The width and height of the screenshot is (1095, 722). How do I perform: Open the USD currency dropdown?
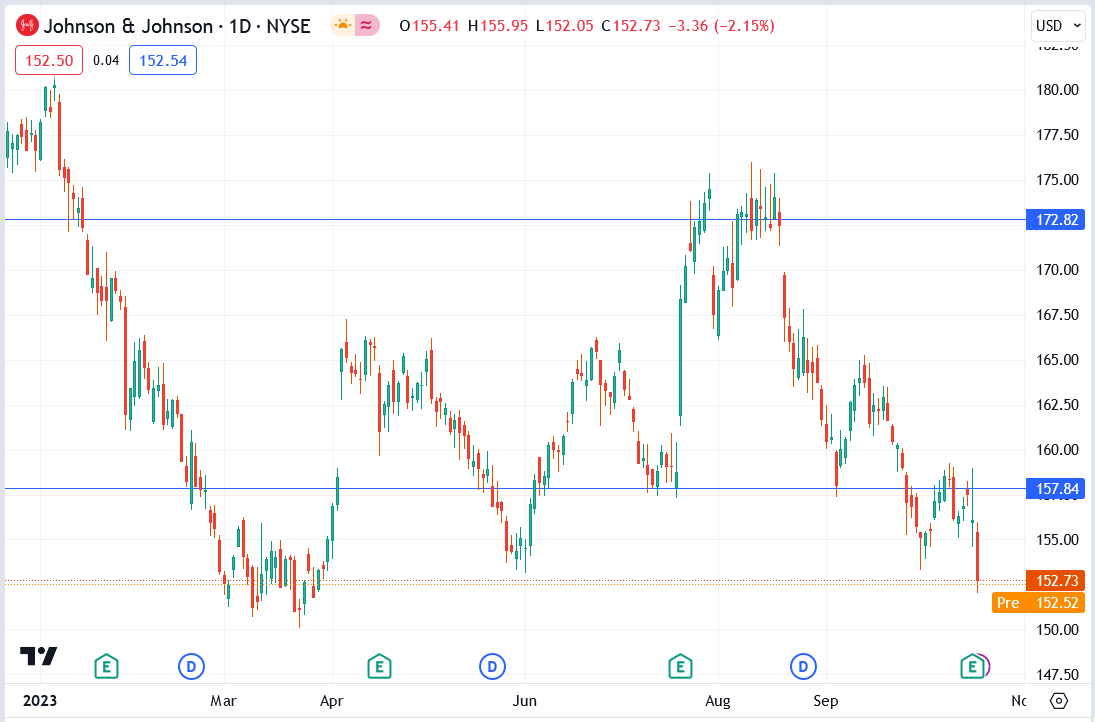tap(1058, 26)
